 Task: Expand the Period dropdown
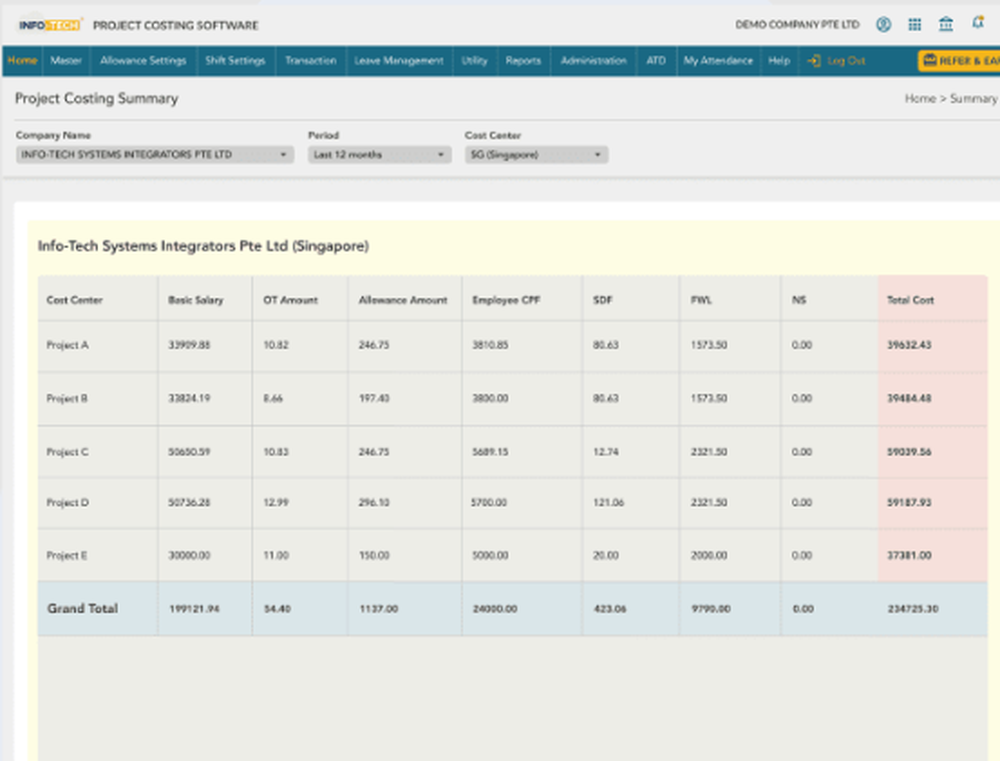point(379,154)
